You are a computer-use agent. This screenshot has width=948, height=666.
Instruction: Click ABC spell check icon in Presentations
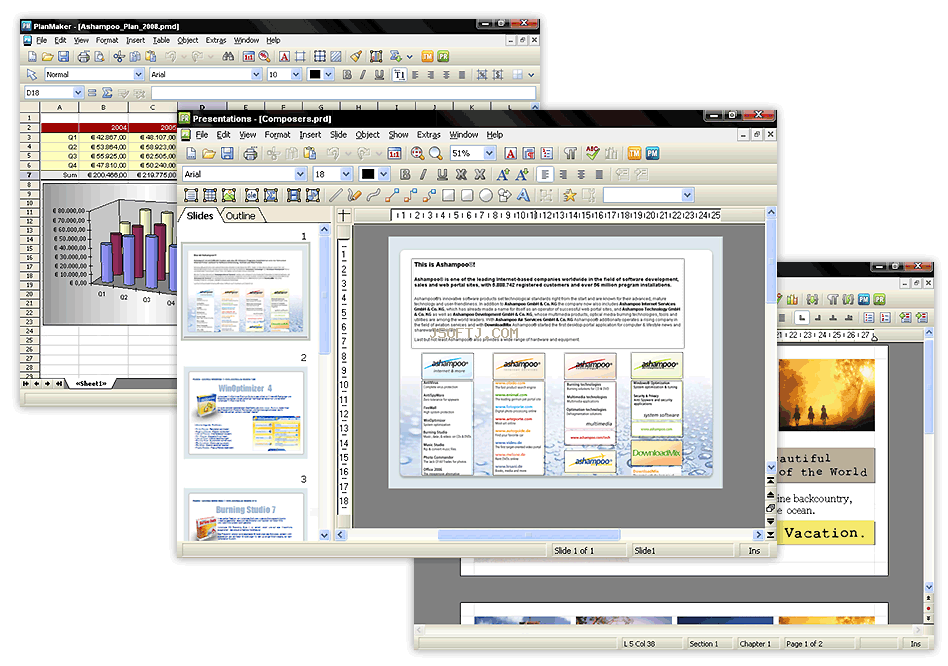click(x=592, y=154)
